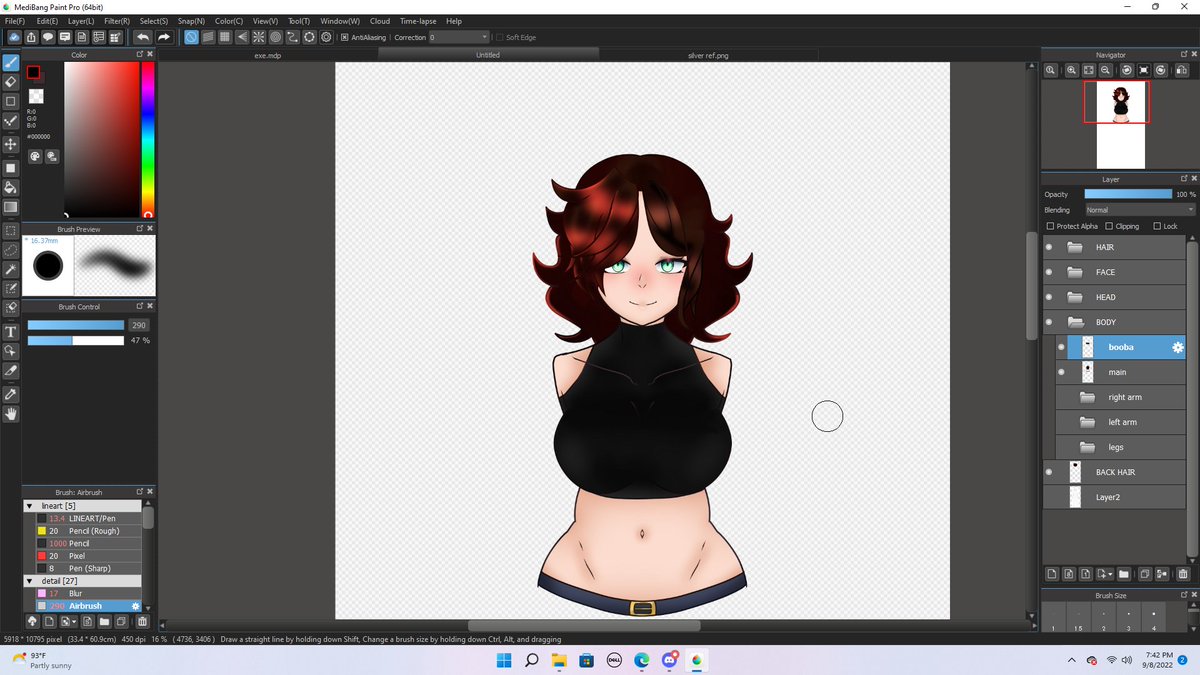The width and height of the screenshot is (1200, 675).
Task: Enable the radial snap guide
Action: point(258,37)
